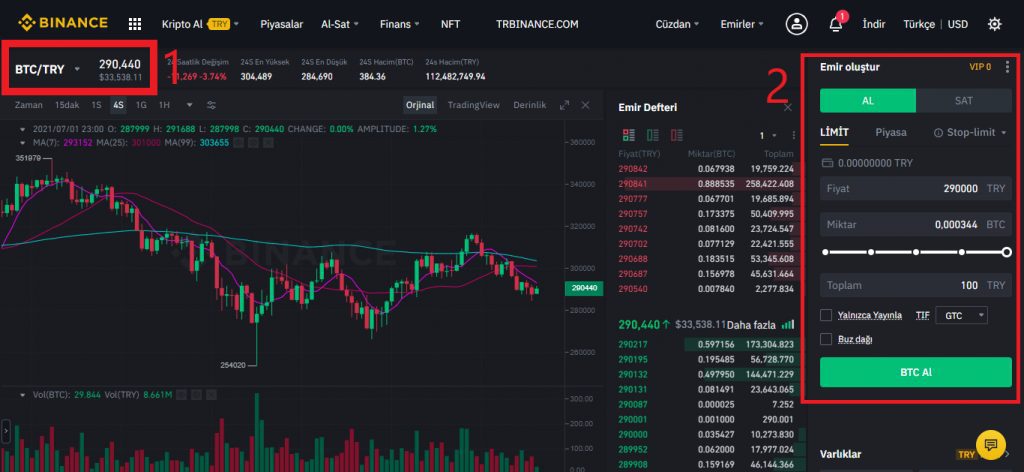
Task: Show combined buy and sell order book view
Action: tap(629, 135)
